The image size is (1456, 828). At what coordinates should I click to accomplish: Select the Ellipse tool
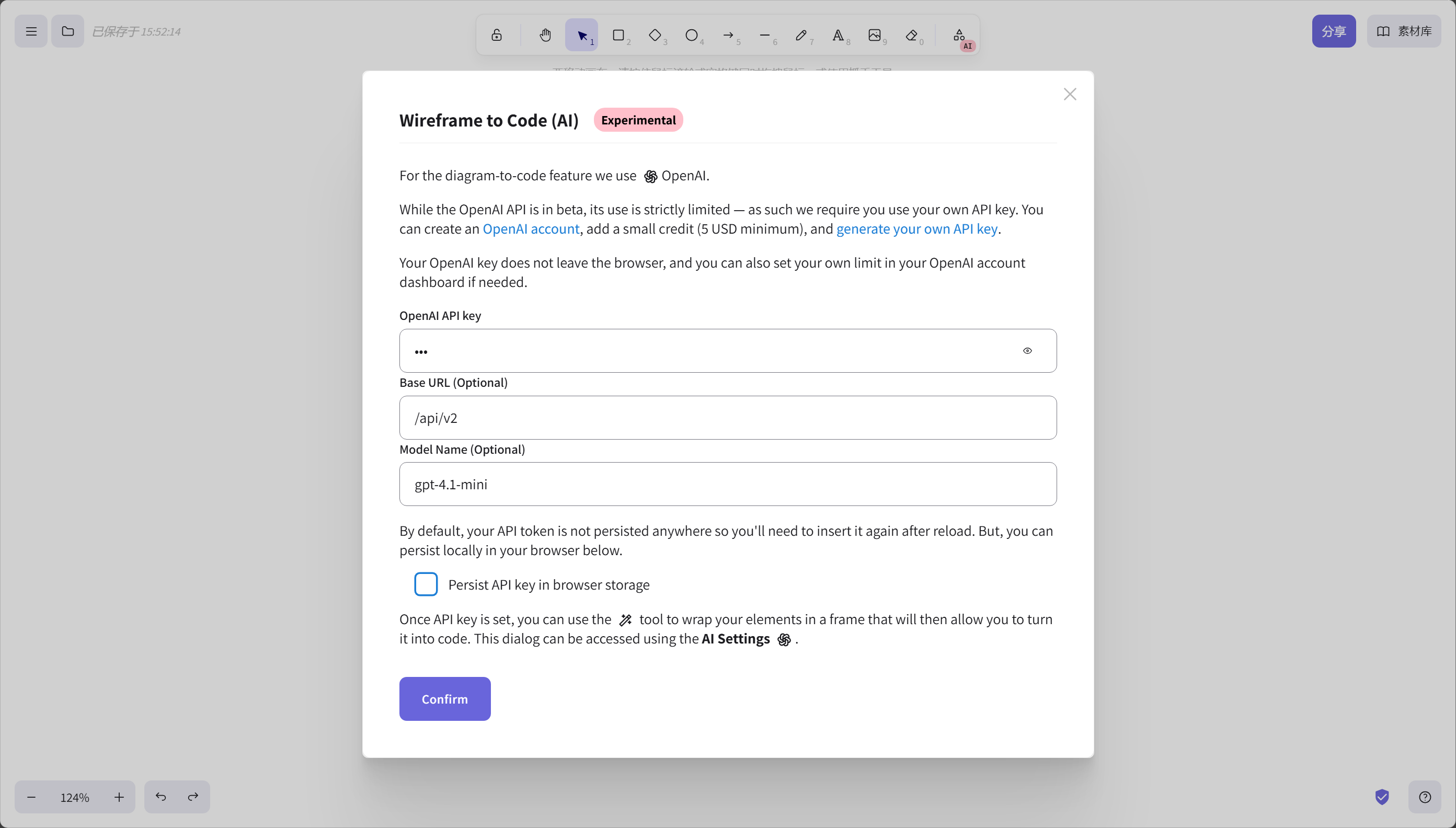tap(691, 35)
